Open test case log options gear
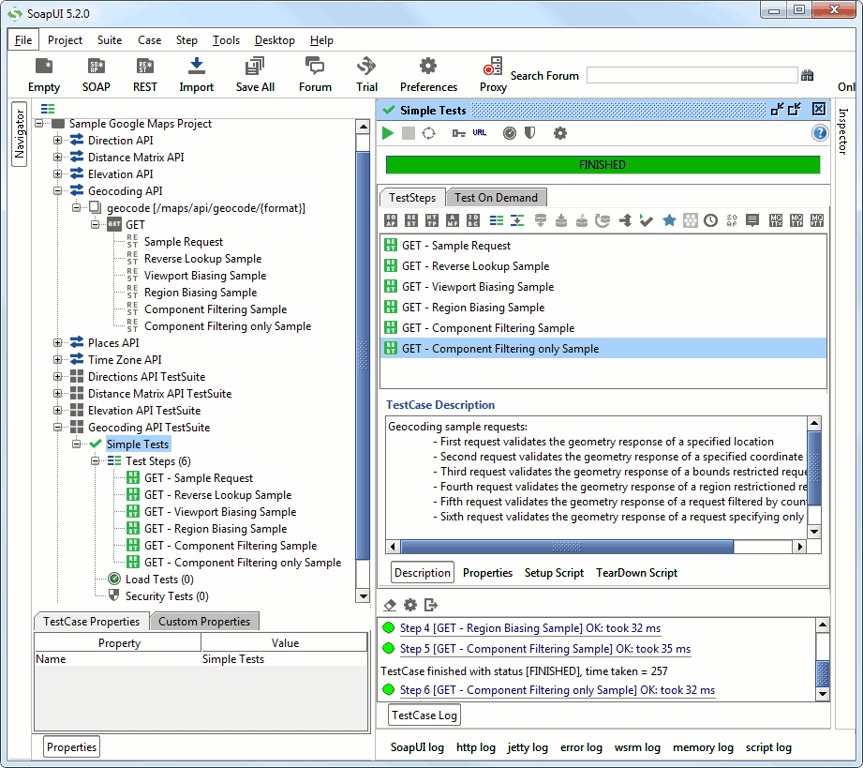 tap(411, 605)
